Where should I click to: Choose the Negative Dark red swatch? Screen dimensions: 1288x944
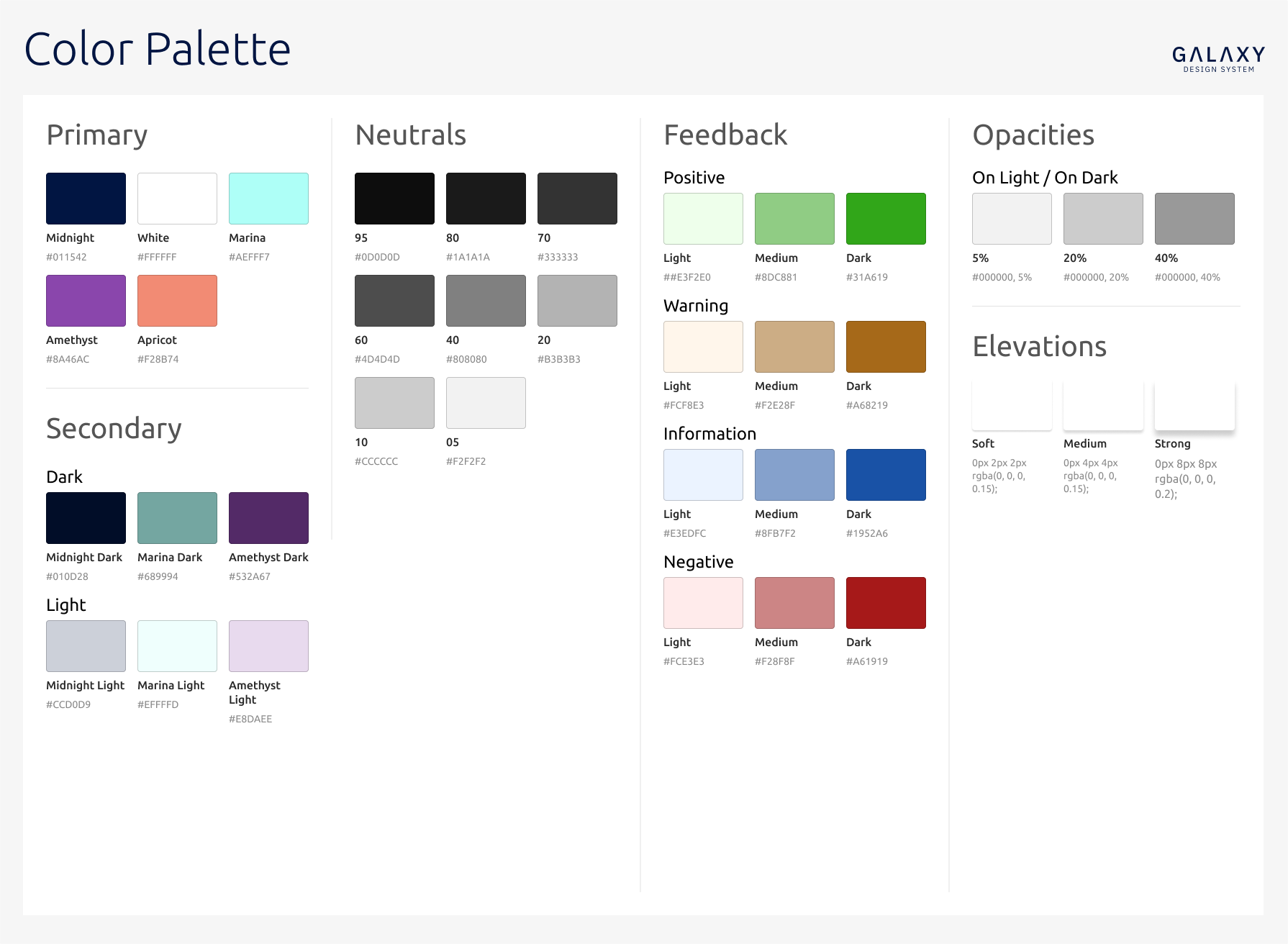[x=886, y=603]
